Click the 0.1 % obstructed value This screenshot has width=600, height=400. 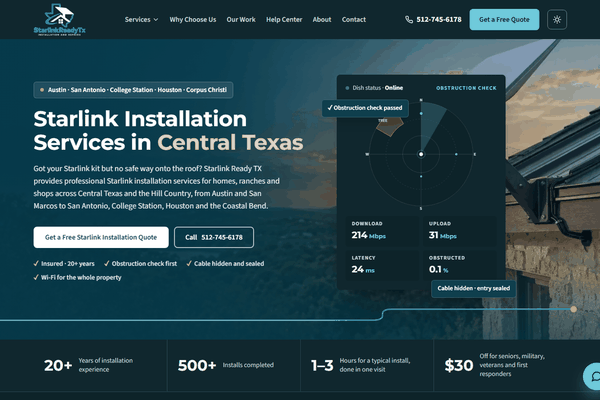click(x=438, y=269)
